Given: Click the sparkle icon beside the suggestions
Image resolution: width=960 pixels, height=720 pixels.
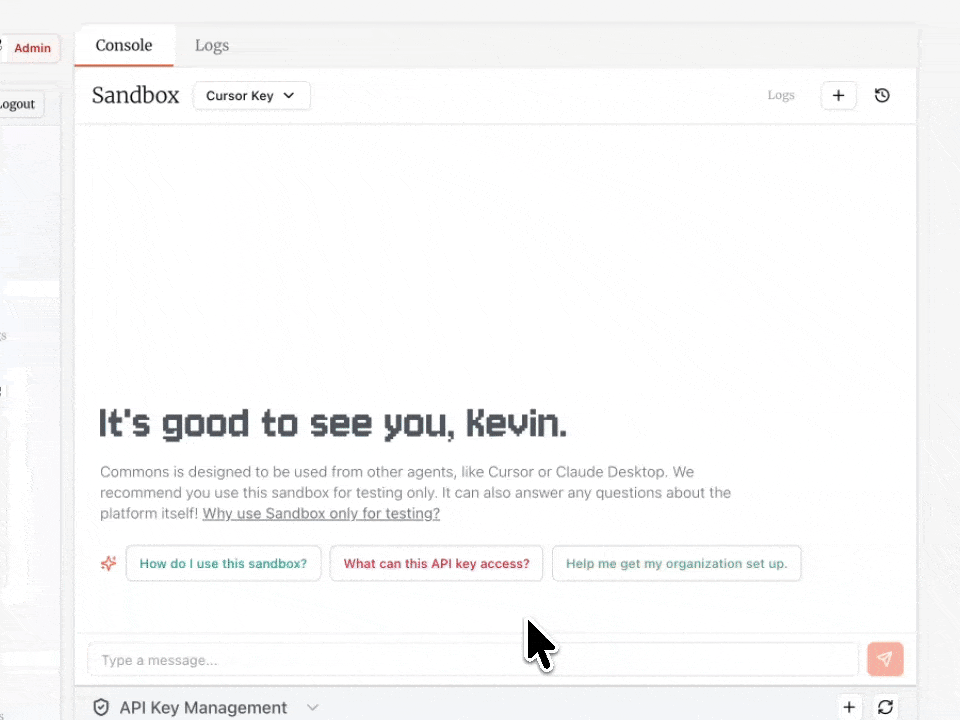Looking at the screenshot, I should coord(108,564).
